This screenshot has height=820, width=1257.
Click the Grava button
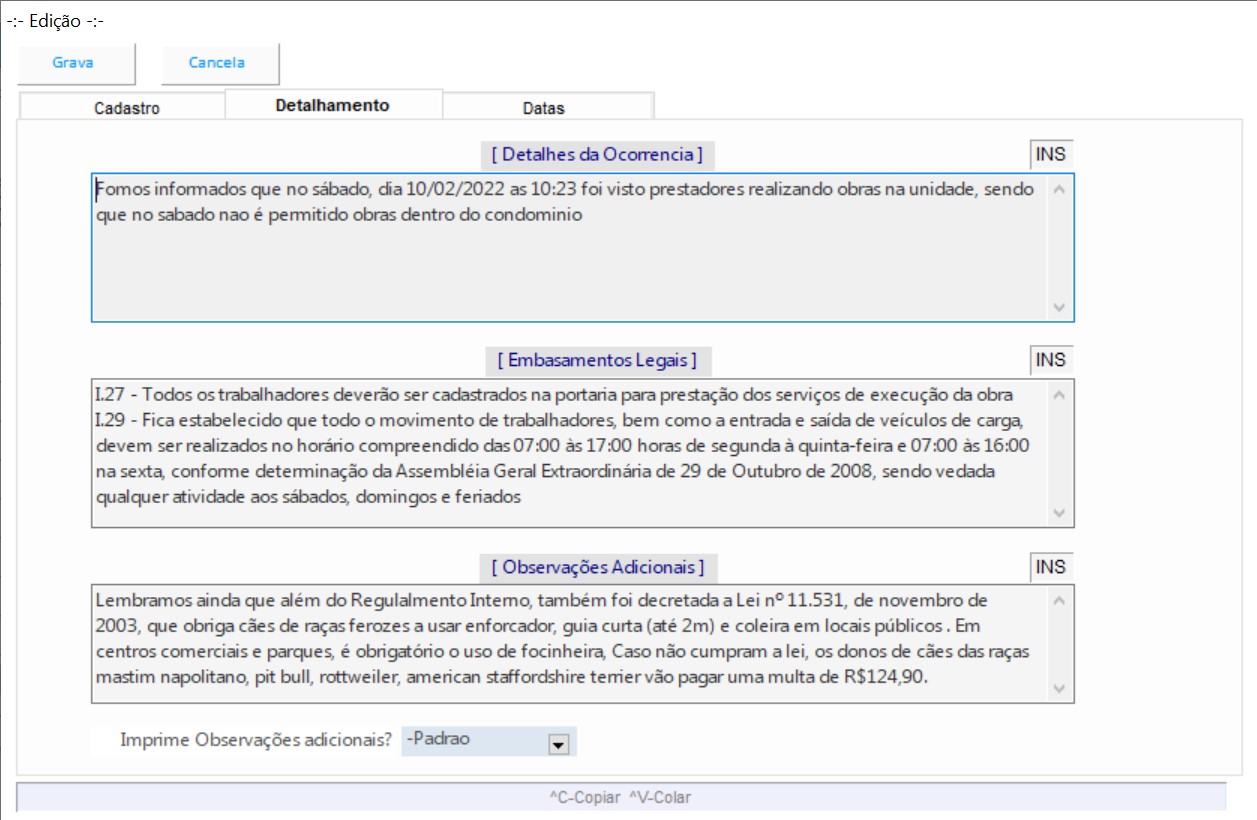(74, 63)
